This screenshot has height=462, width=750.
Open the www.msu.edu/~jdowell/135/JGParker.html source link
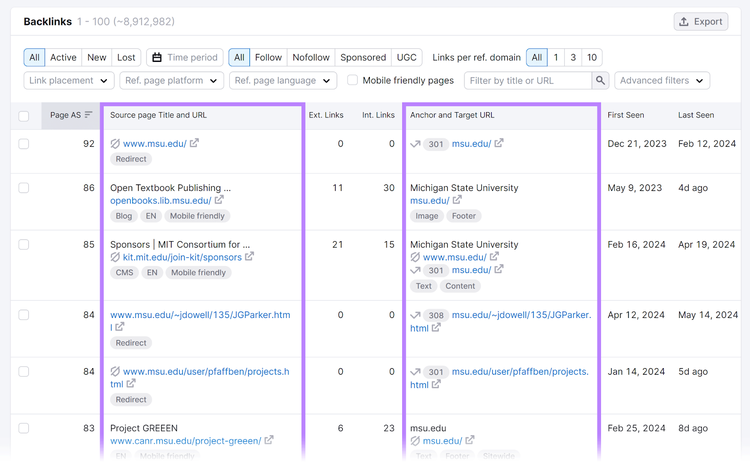click(x=200, y=320)
